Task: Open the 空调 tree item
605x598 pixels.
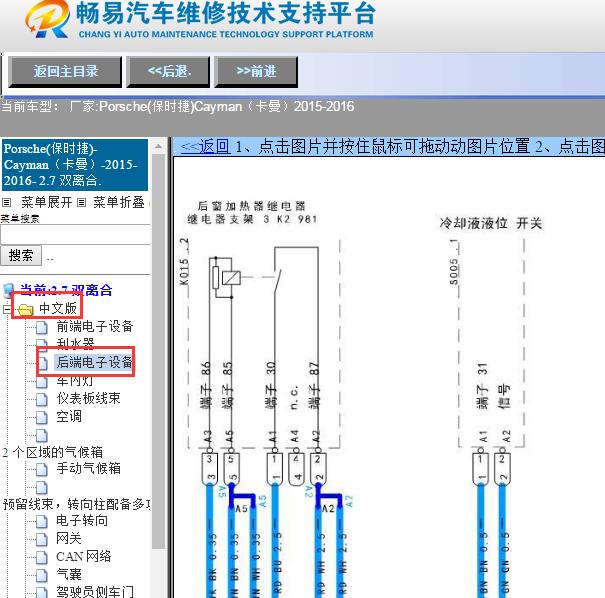Action: 69,416
